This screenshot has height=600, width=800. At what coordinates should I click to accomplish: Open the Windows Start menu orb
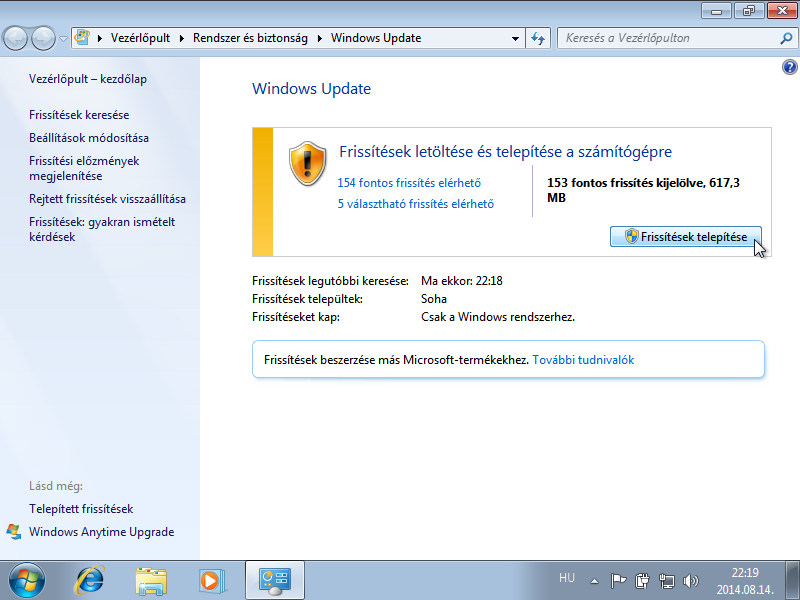tap(27, 580)
